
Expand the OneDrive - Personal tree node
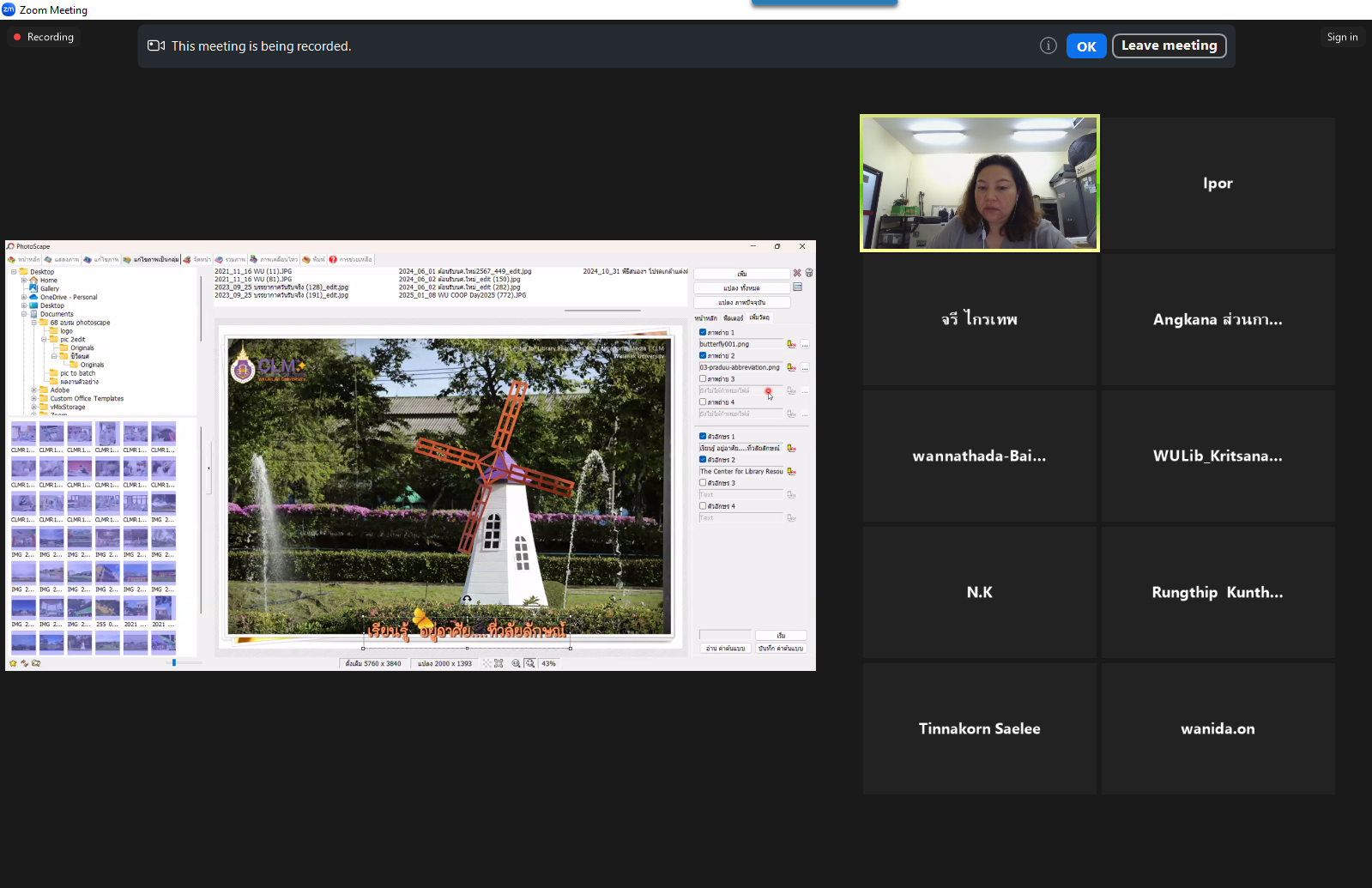[x=24, y=297]
